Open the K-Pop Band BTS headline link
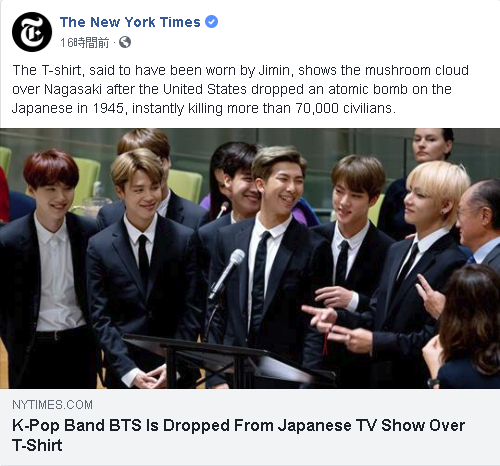The width and height of the screenshot is (500, 466). (x=238, y=426)
